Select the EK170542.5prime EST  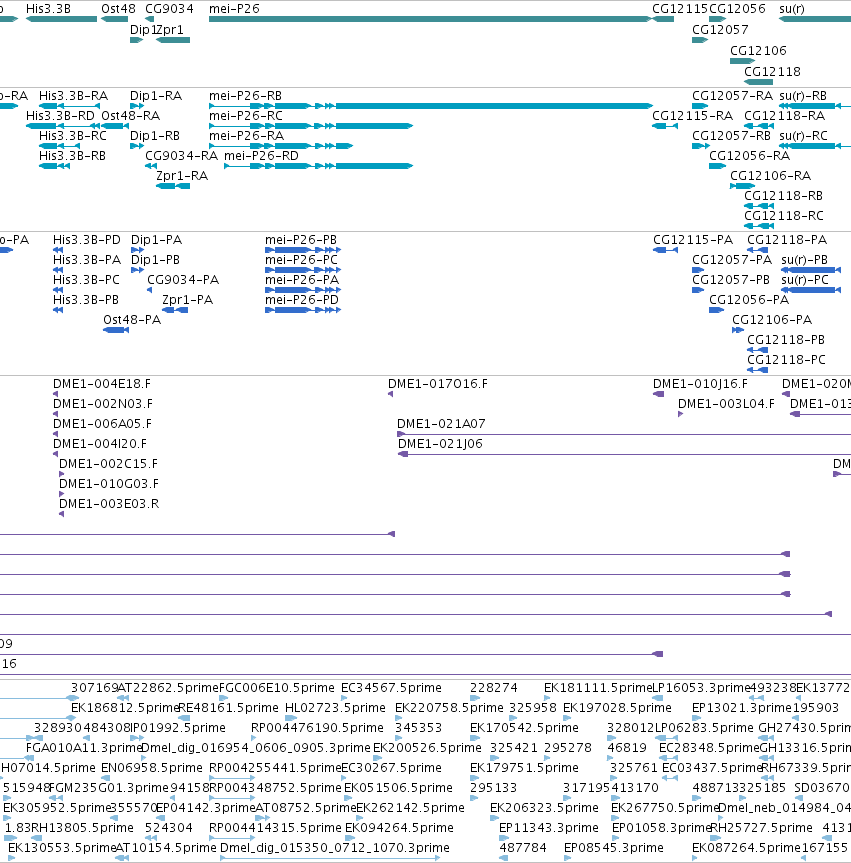(x=474, y=738)
